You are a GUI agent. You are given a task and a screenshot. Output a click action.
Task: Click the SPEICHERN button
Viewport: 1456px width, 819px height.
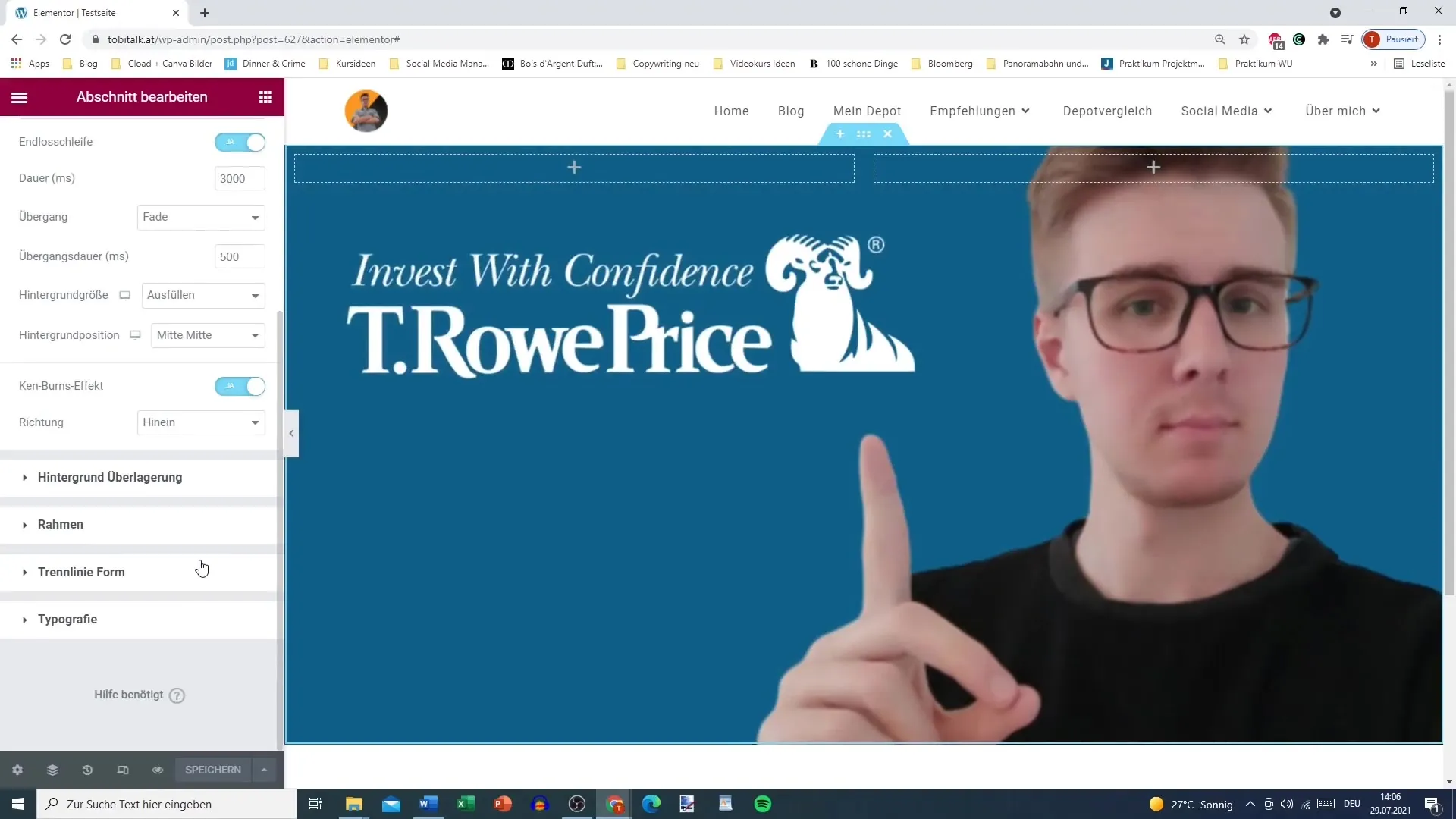pos(213,770)
